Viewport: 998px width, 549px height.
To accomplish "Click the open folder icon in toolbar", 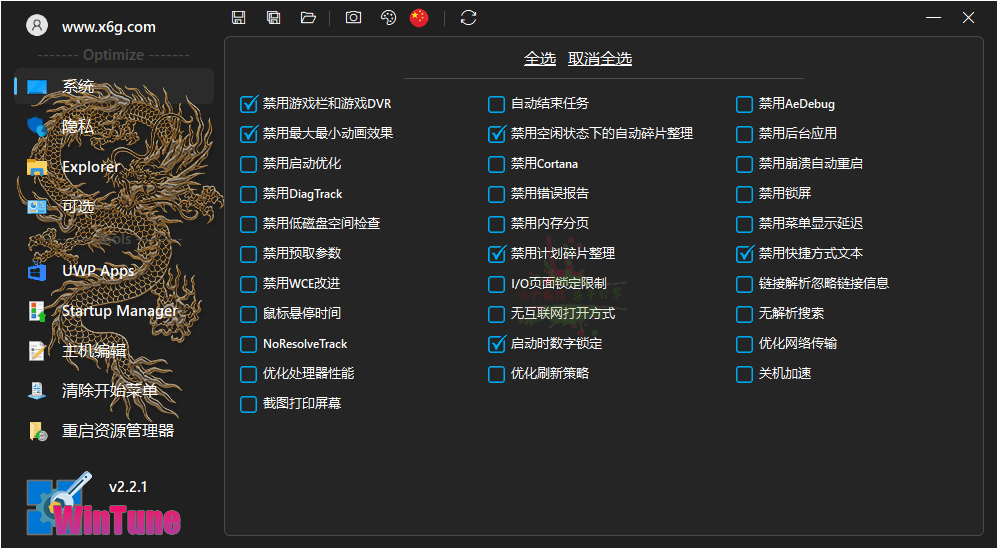I will pyautogui.click(x=308, y=17).
